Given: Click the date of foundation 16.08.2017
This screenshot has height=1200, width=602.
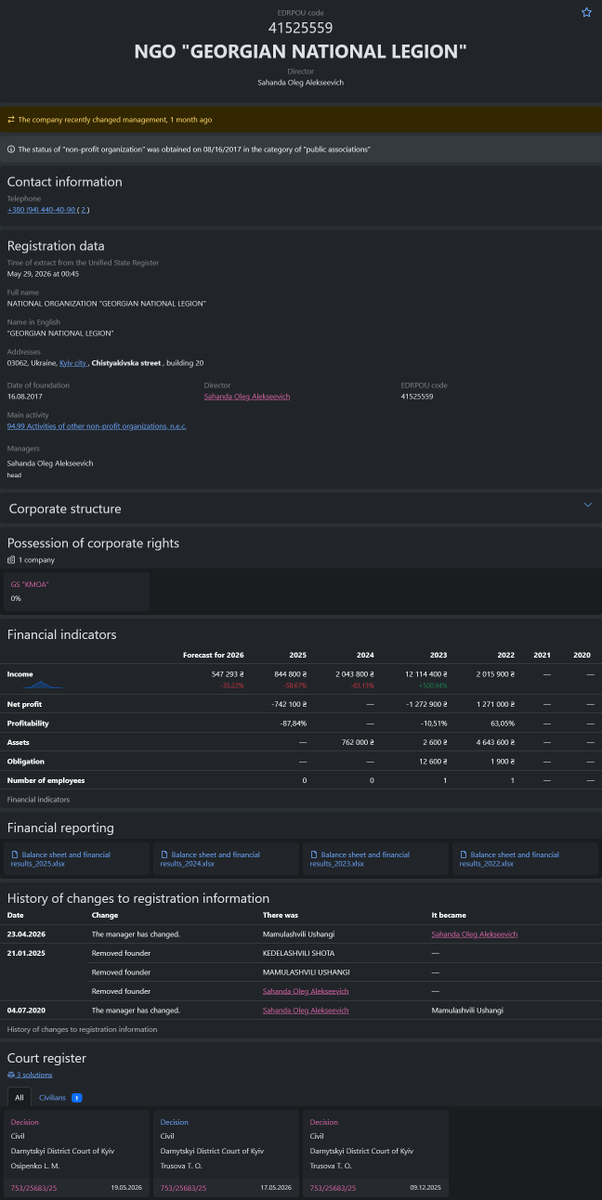Looking at the screenshot, I should tap(25, 396).
